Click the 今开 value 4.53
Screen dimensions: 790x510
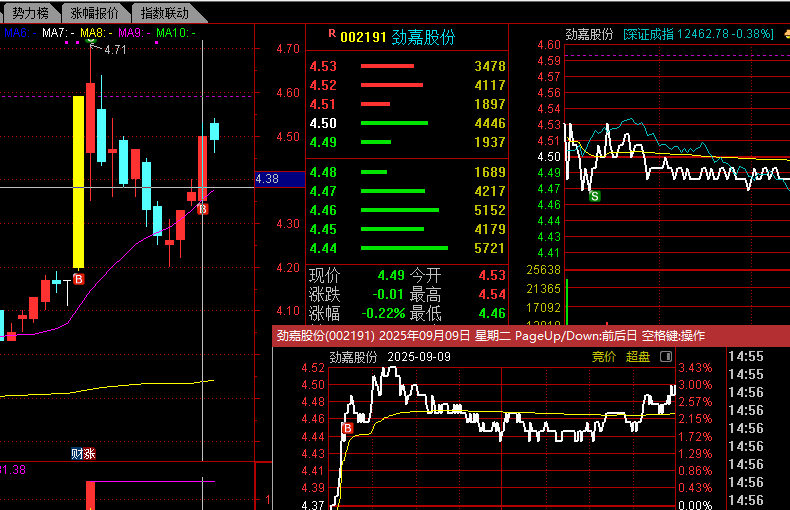(x=492, y=275)
